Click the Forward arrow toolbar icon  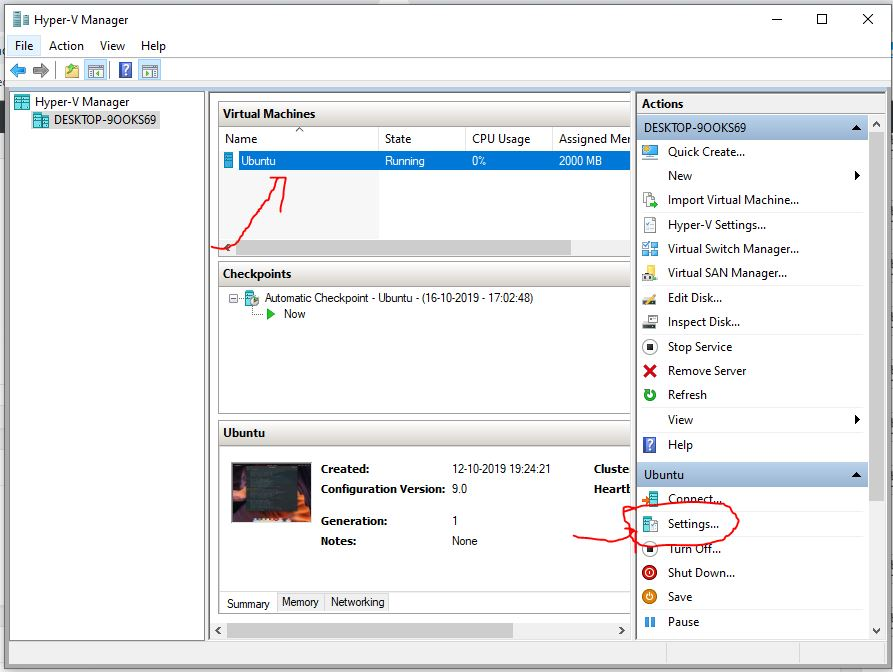(x=40, y=71)
